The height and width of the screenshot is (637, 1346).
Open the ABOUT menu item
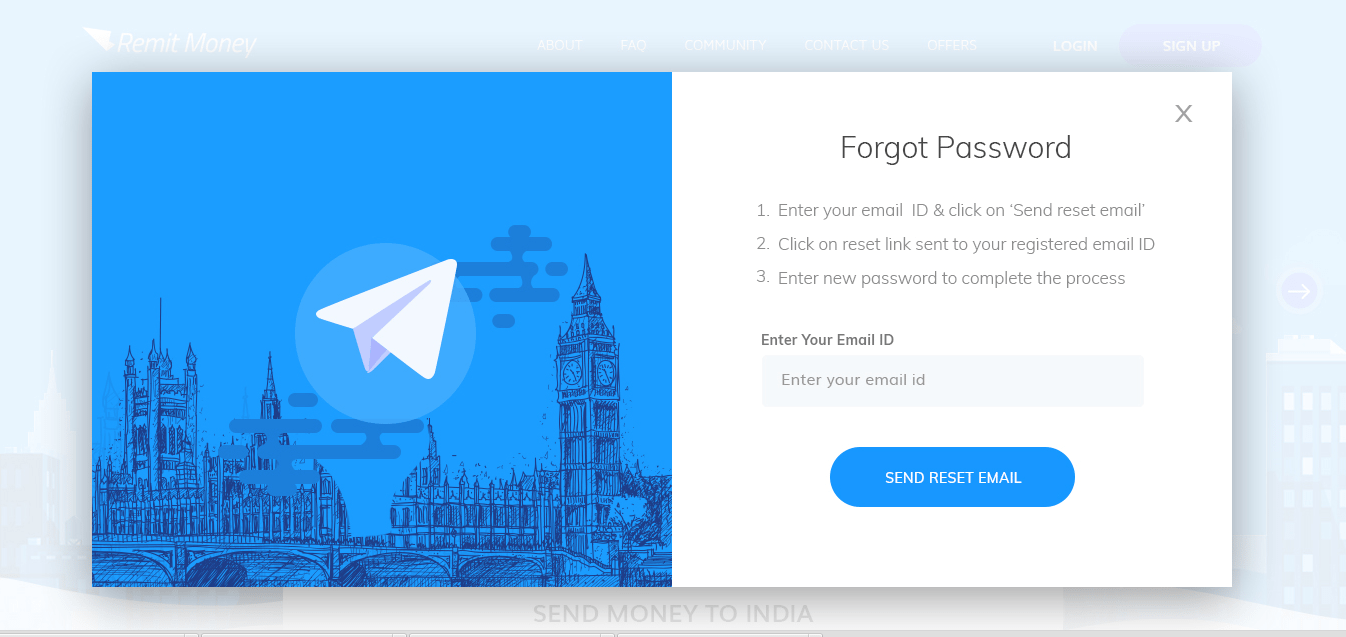(560, 45)
